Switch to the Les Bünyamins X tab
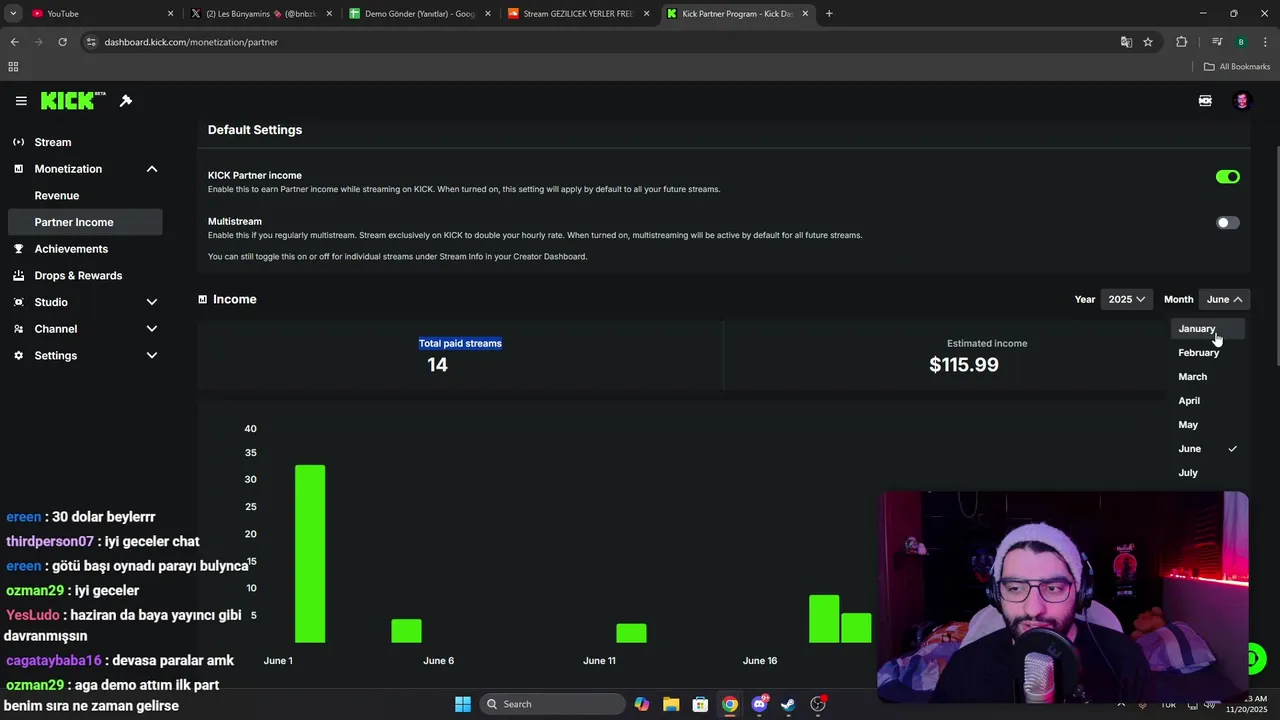Image resolution: width=1280 pixels, height=720 pixels. point(262,14)
